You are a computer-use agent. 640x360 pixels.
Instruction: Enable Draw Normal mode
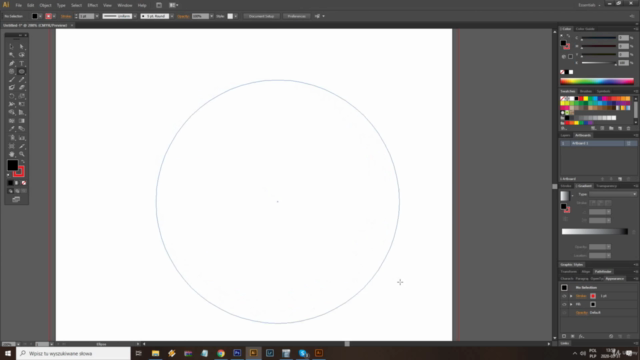11,191
